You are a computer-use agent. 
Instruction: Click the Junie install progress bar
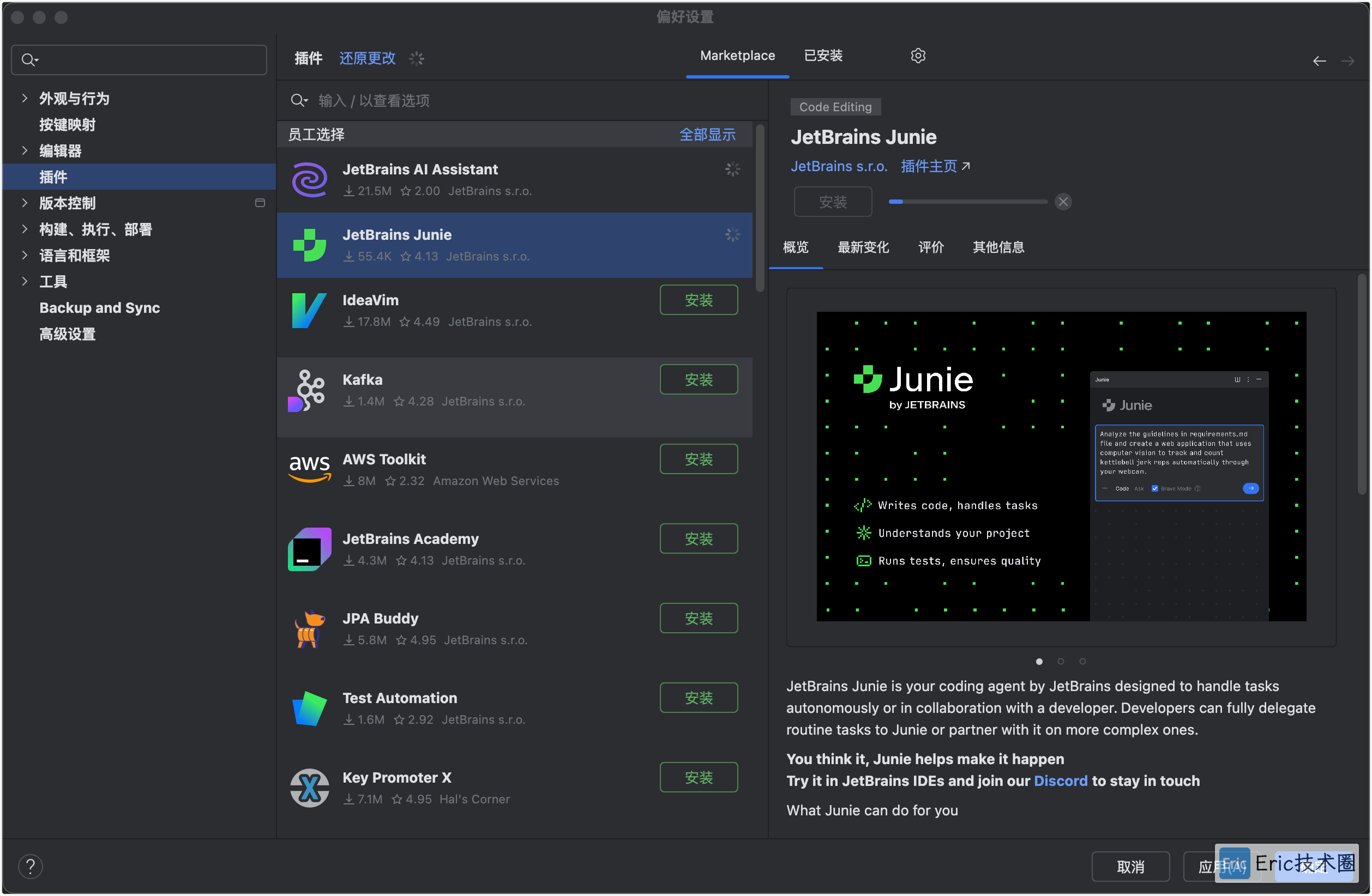[968, 202]
